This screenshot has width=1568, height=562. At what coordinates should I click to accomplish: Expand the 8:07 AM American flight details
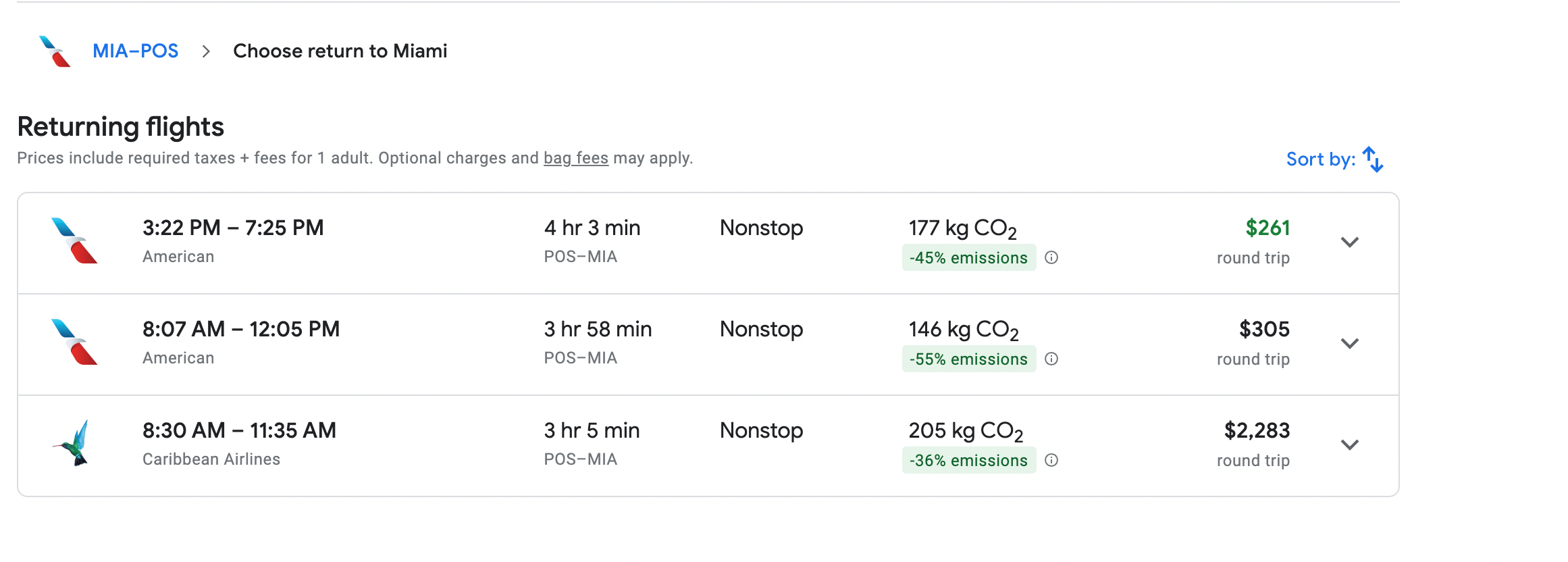click(1349, 344)
